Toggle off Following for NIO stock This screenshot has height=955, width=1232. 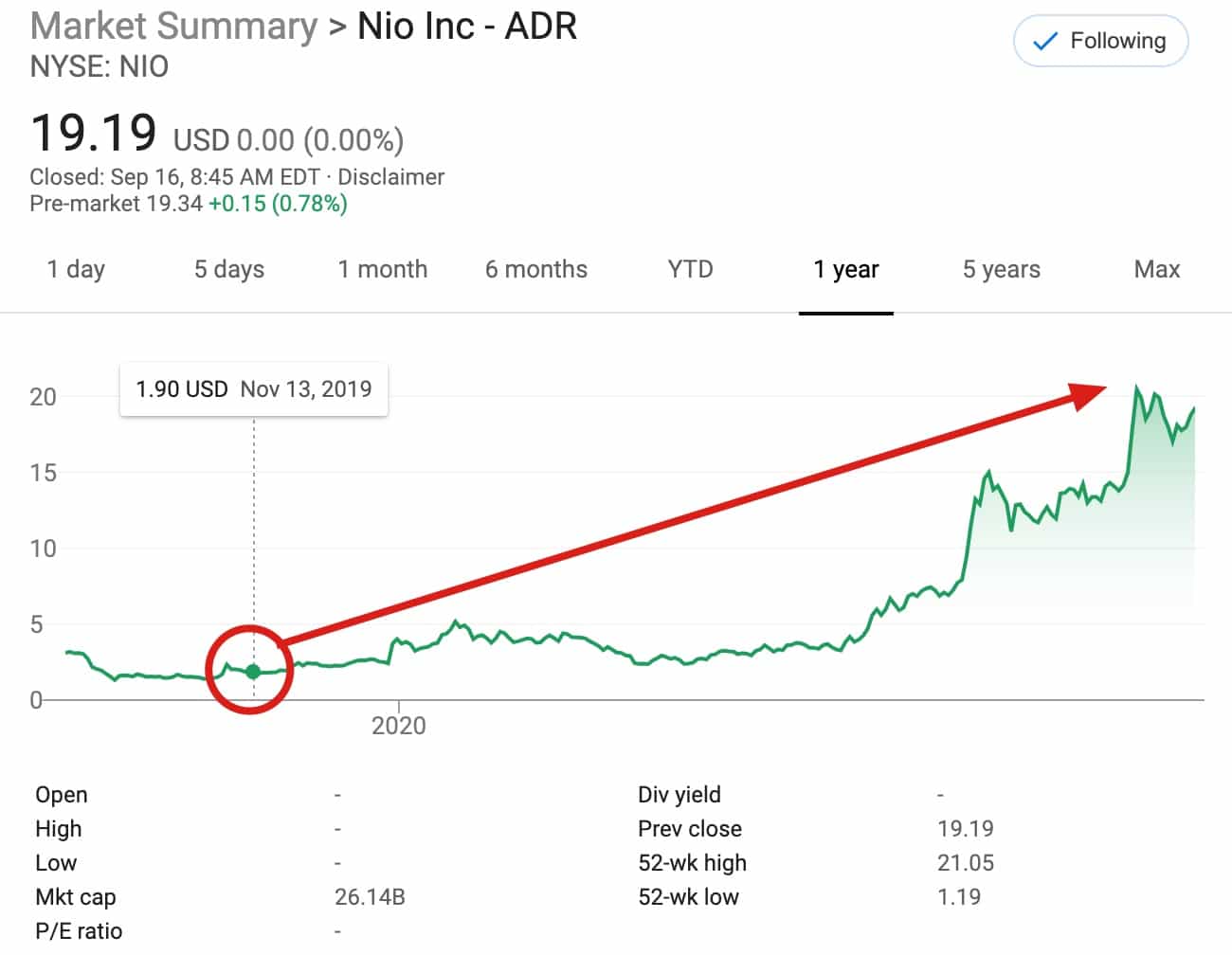click(x=1100, y=41)
